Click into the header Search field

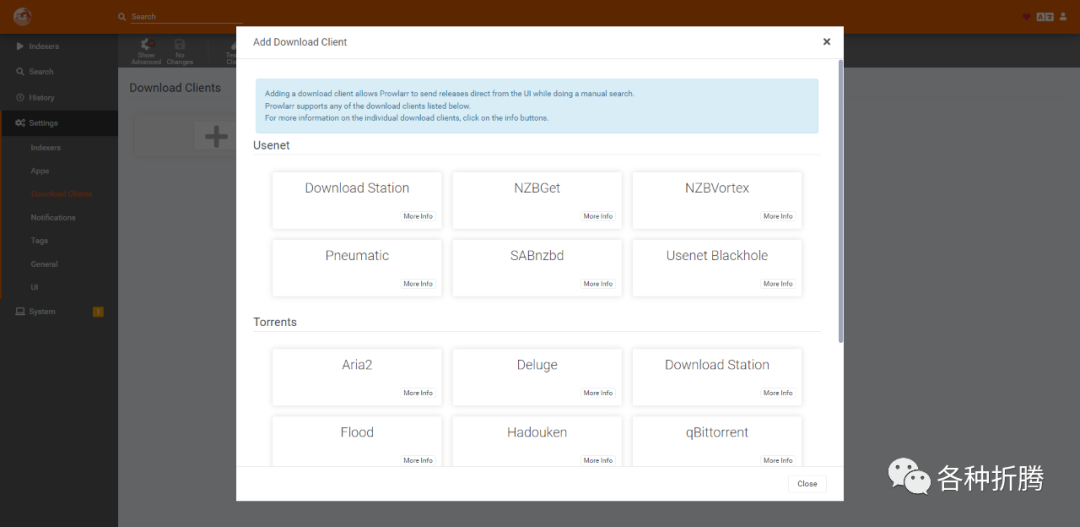pos(186,17)
